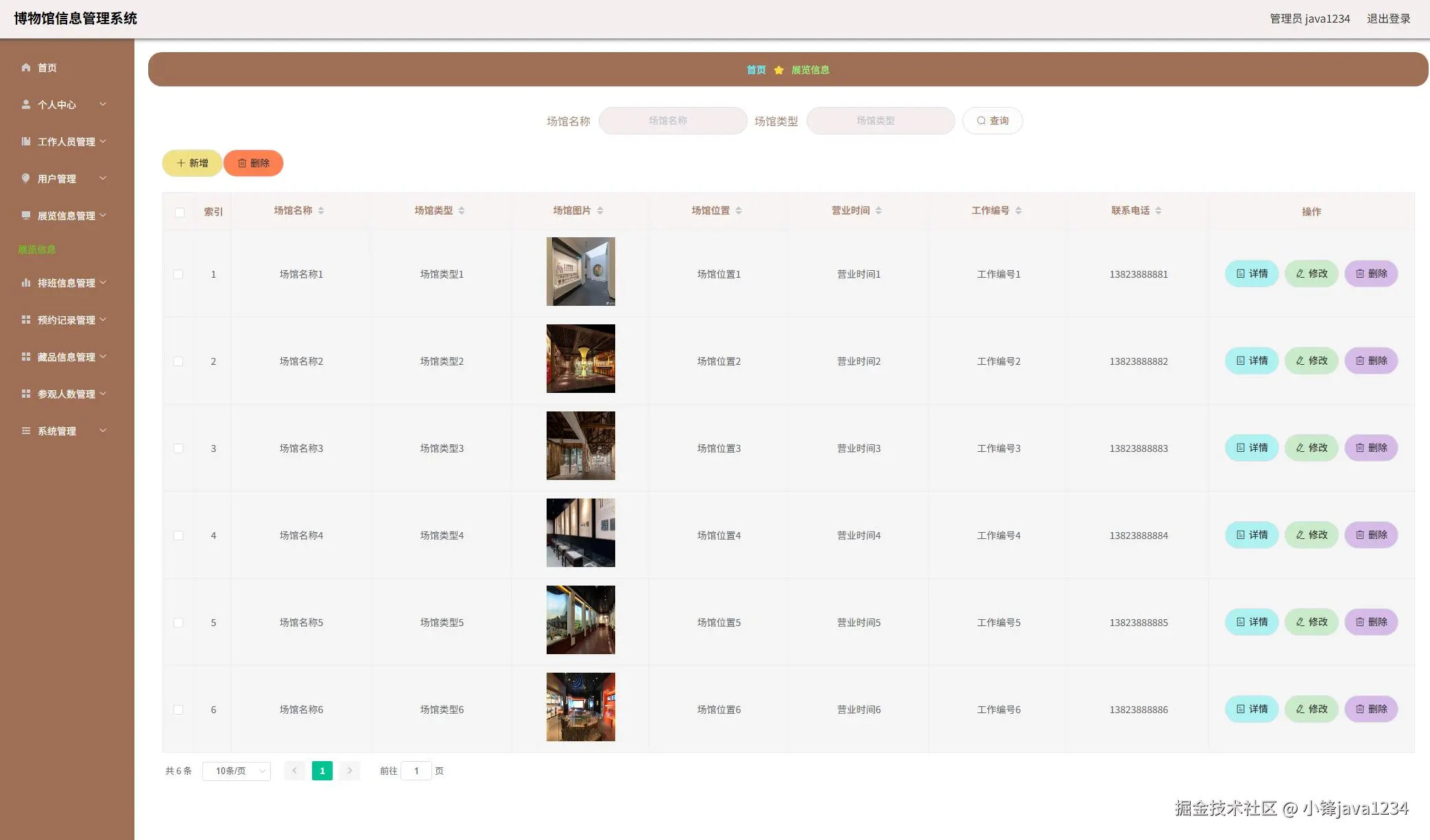This screenshot has height=840, width=1430.
Task: Select 展览信息 submenu item in sidebar
Action: (x=37, y=250)
